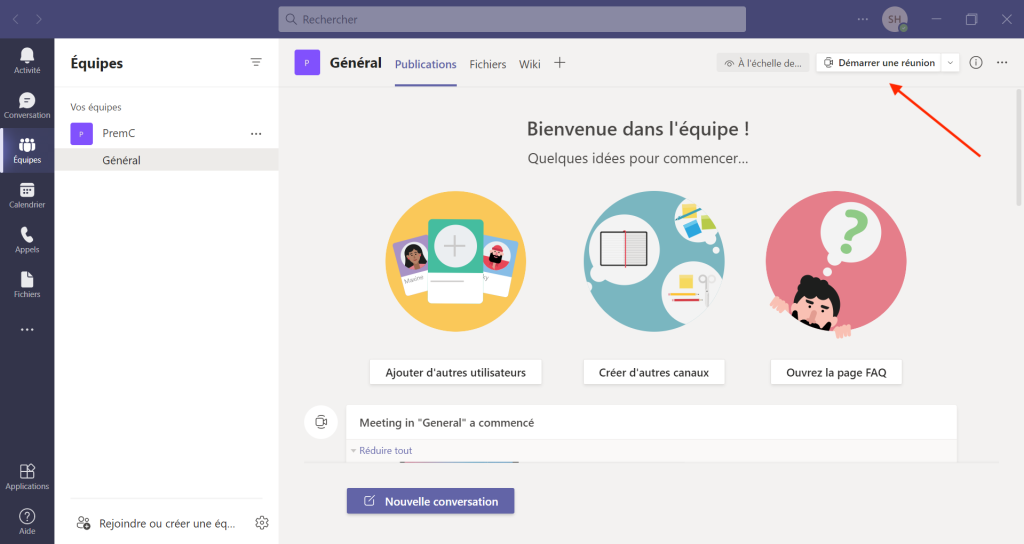
Task: Select the PremC team row
Action: point(167,133)
